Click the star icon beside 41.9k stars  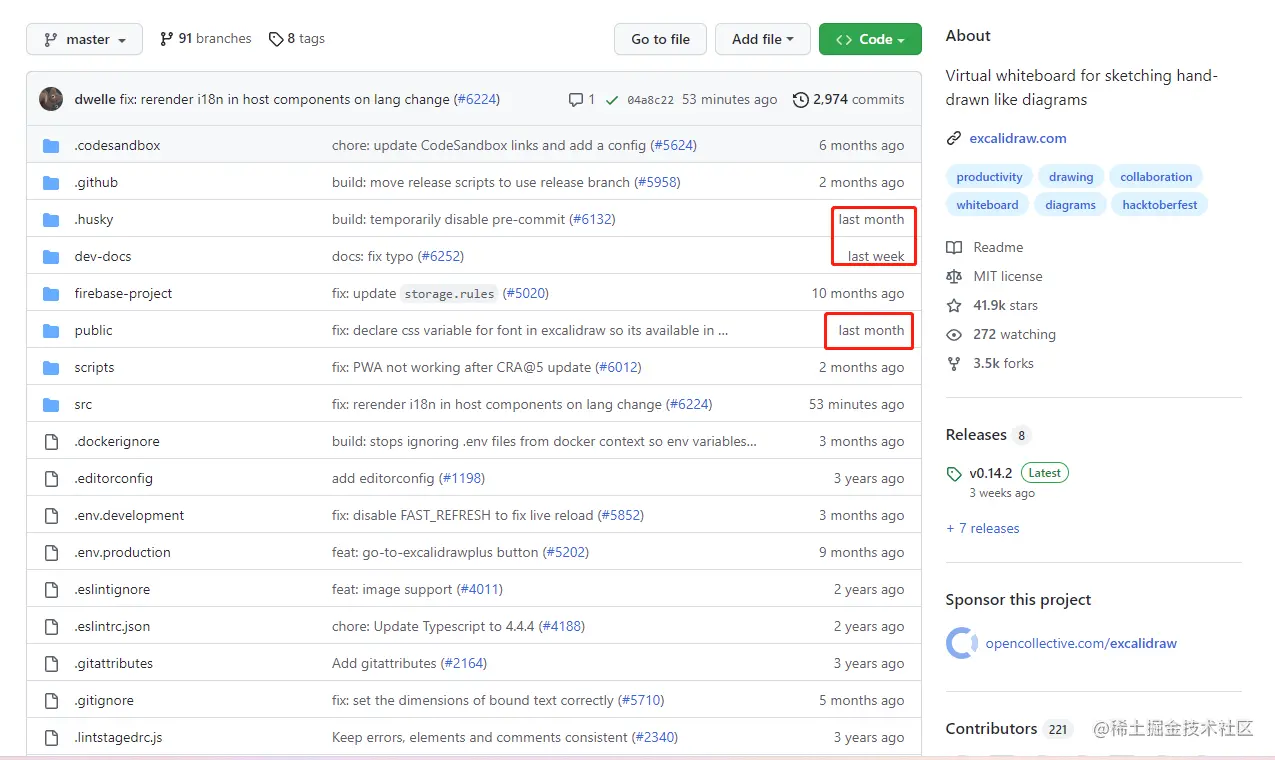(954, 305)
